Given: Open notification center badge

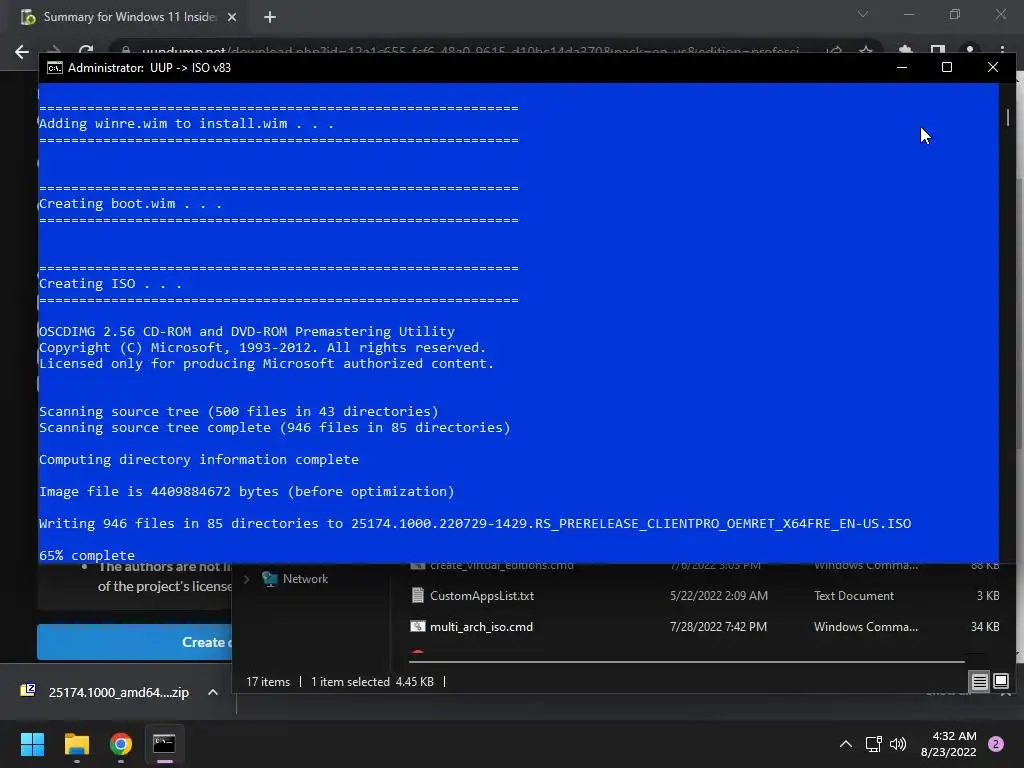Looking at the screenshot, I should tap(996, 744).
